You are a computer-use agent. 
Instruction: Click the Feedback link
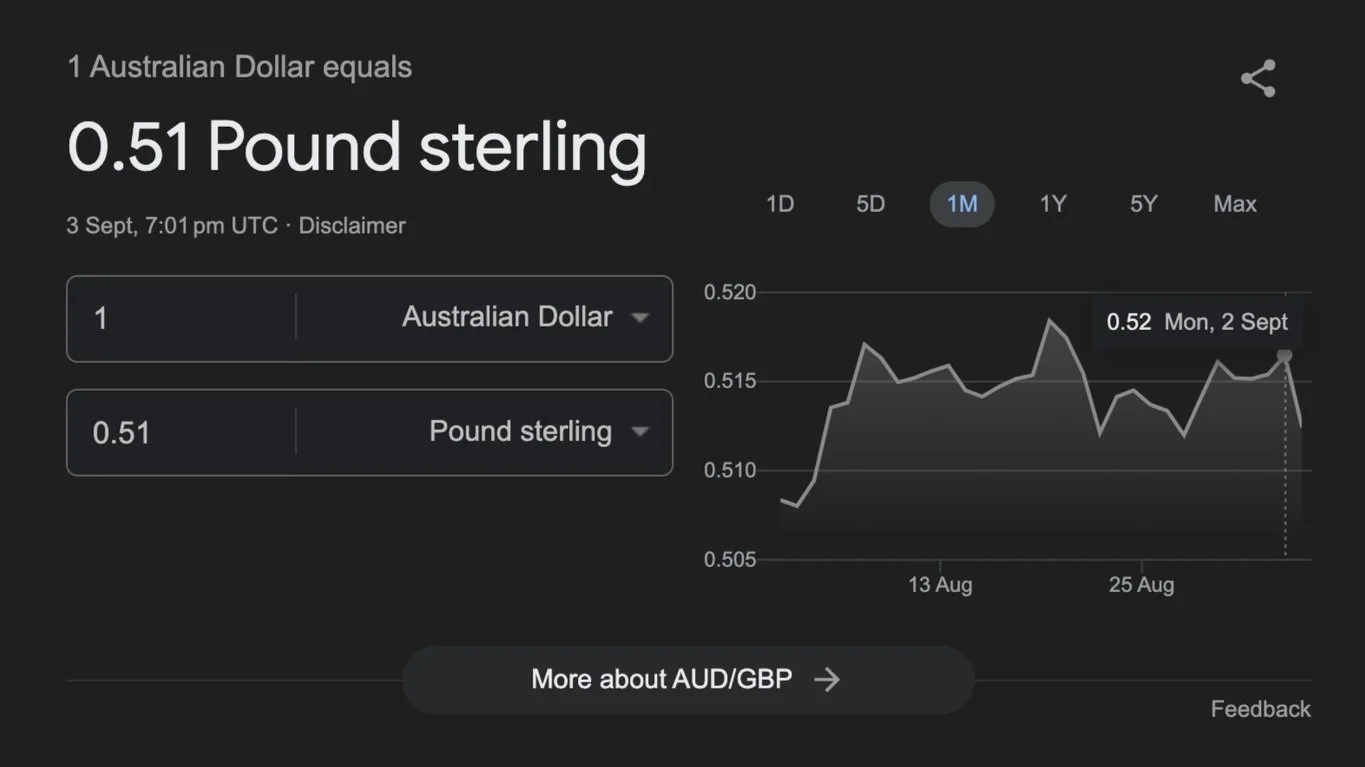tap(1260, 709)
